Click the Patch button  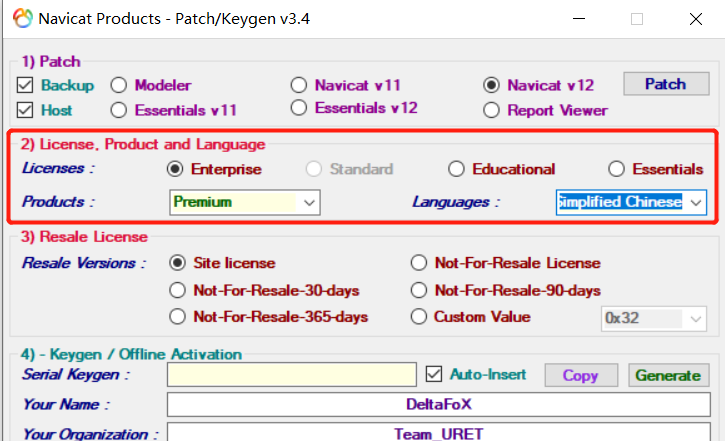coord(666,84)
